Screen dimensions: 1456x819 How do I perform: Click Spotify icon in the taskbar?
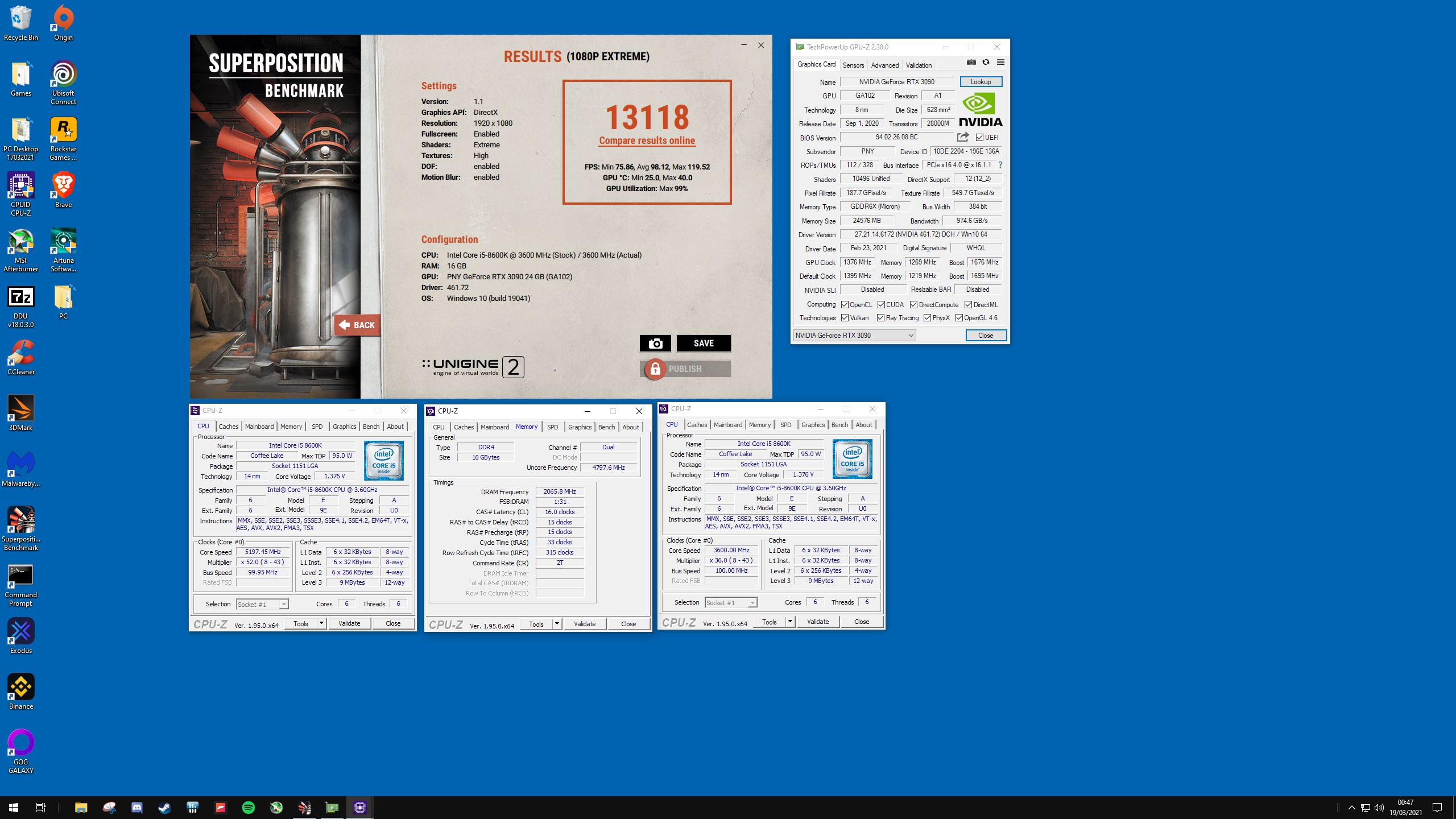(x=249, y=808)
